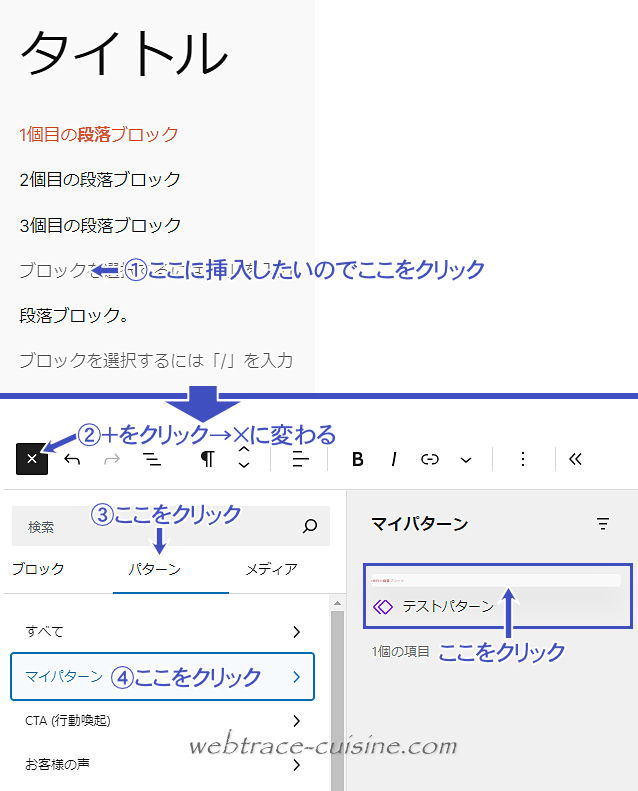
Task: Move block down with the down chevron
Action: coord(244,465)
